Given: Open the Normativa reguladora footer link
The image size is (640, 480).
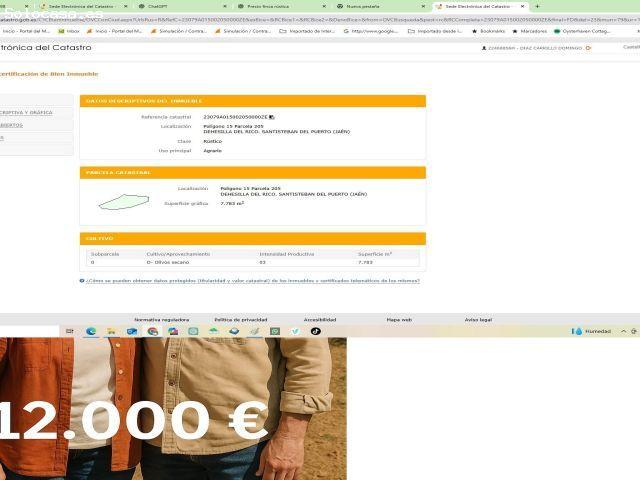Looking at the screenshot, I should tap(162, 320).
